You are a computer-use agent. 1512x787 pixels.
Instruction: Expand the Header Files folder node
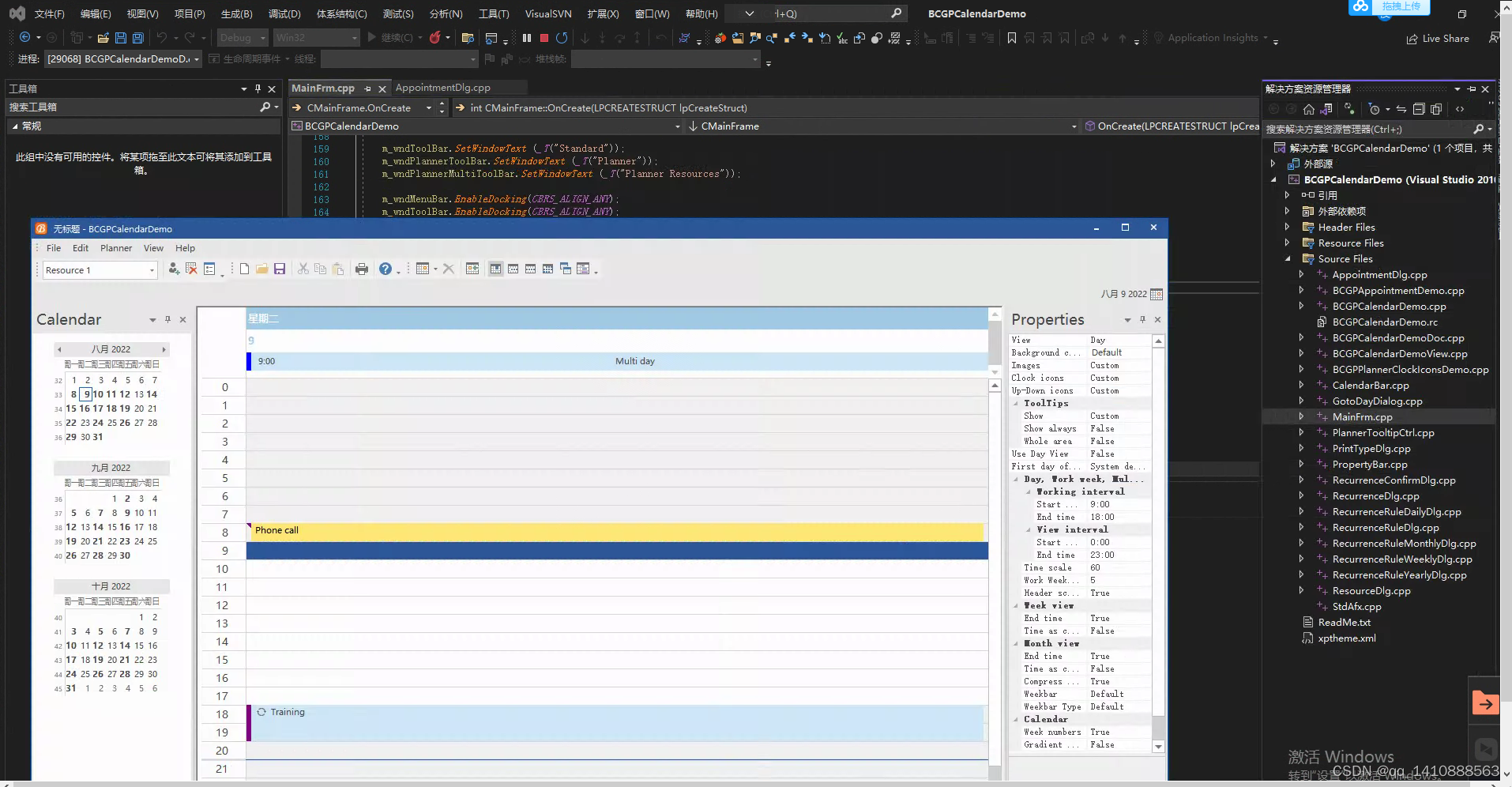point(1288,228)
